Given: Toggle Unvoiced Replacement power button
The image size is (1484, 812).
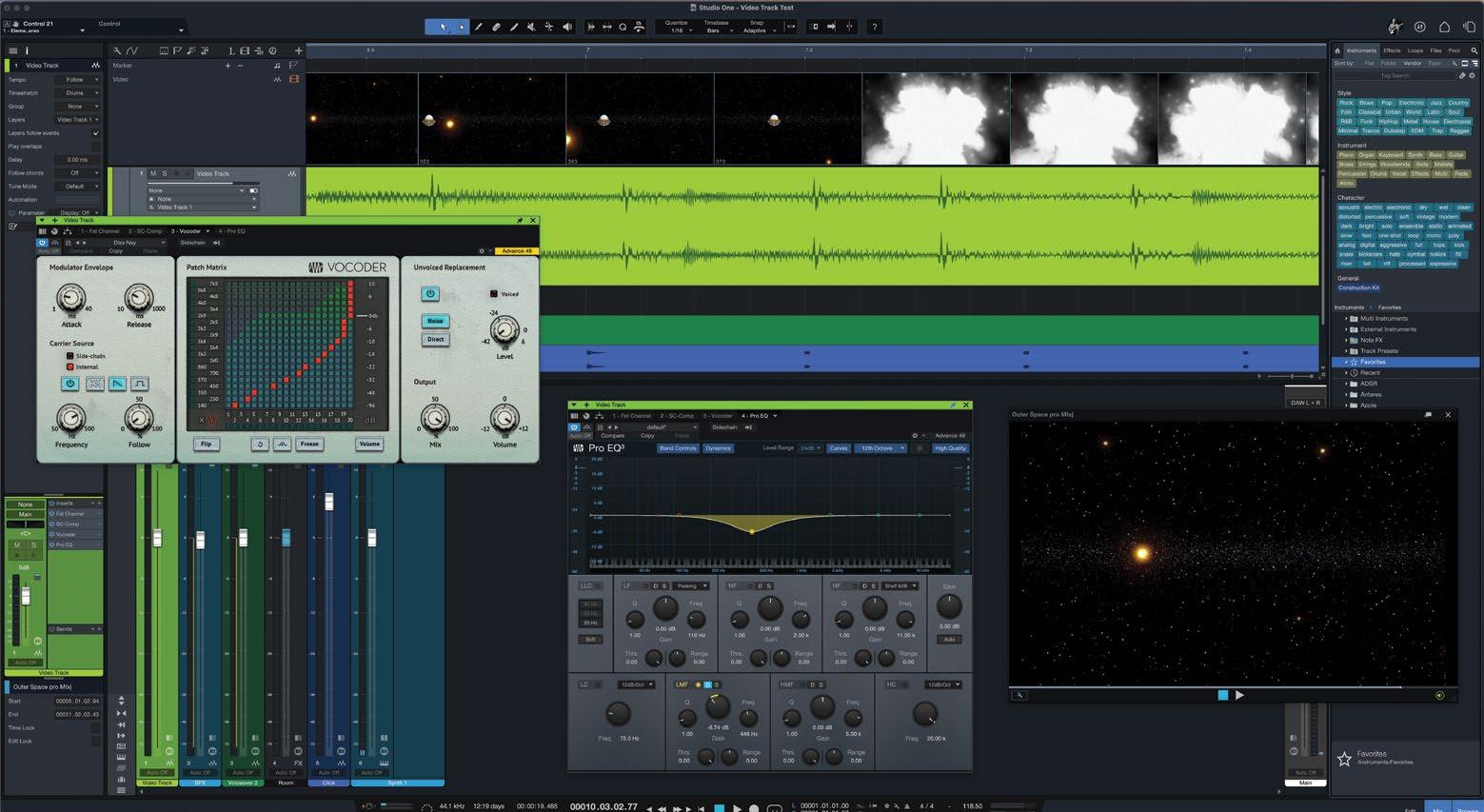Looking at the screenshot, I should coord(430,294).
